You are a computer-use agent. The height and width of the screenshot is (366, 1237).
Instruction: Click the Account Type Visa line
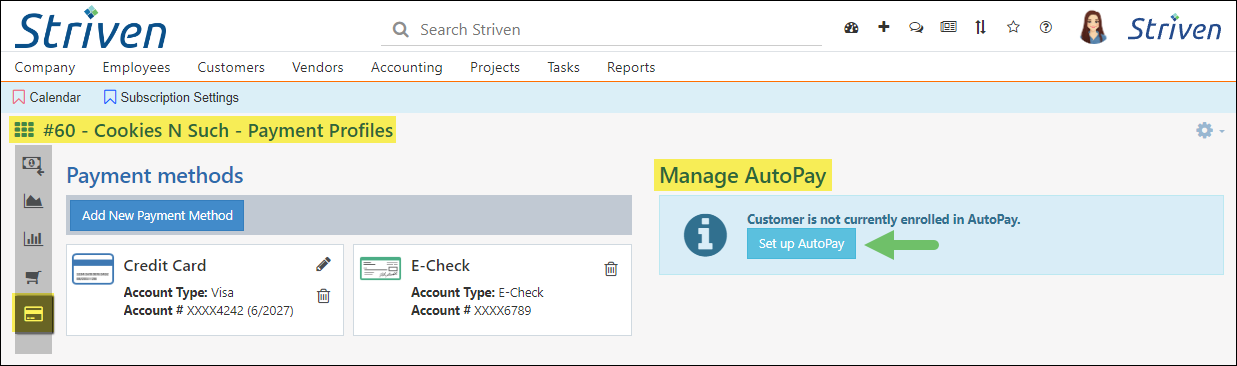point(180,293)
